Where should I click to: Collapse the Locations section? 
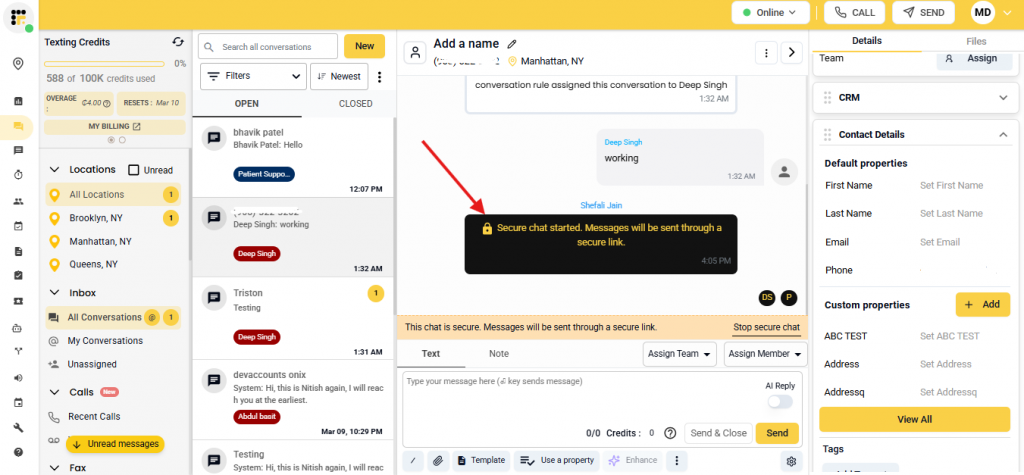55,169
